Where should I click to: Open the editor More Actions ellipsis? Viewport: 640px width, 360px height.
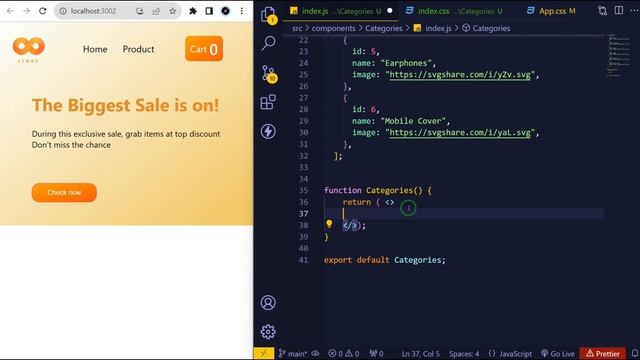tap(635, 11)
